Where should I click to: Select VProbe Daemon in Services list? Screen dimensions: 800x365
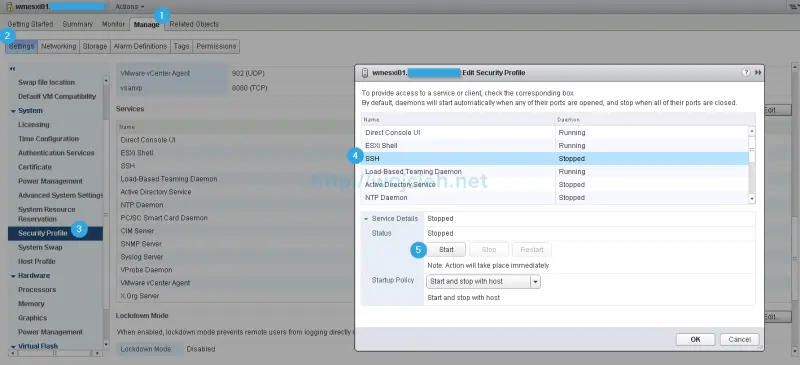tap(146, 270)
